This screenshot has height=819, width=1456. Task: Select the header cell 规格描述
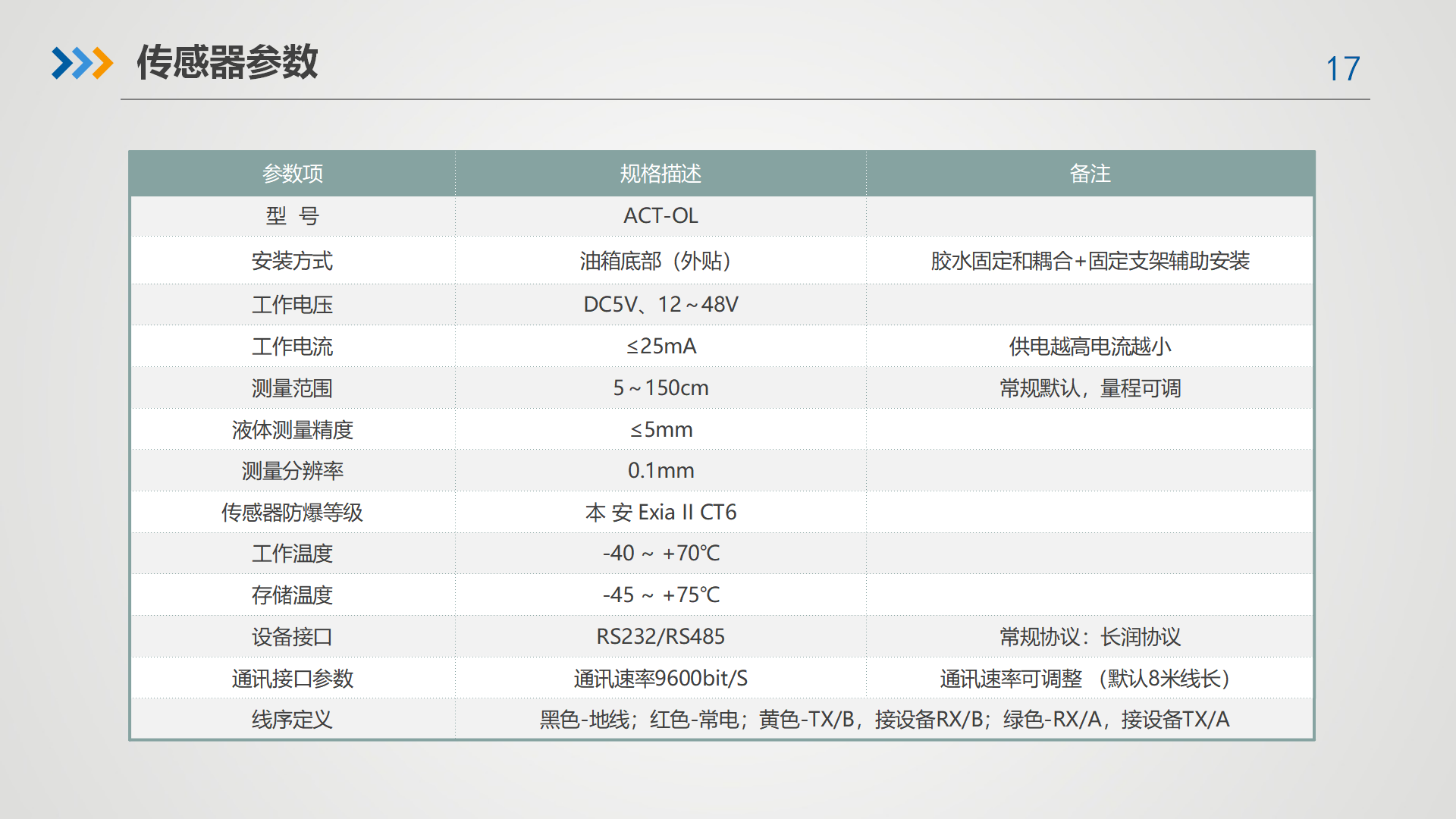[661, 174]
